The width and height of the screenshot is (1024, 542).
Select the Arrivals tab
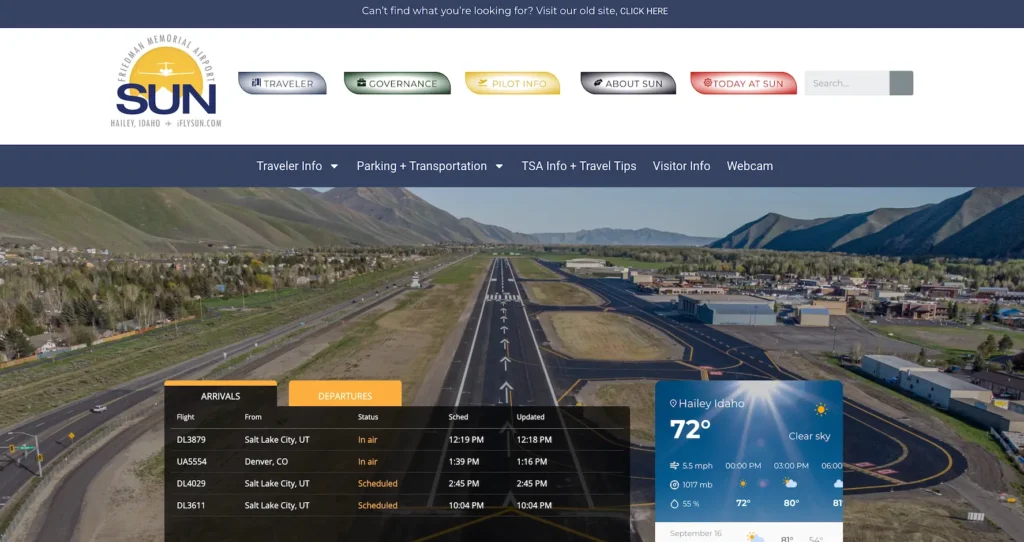(220, 396)
